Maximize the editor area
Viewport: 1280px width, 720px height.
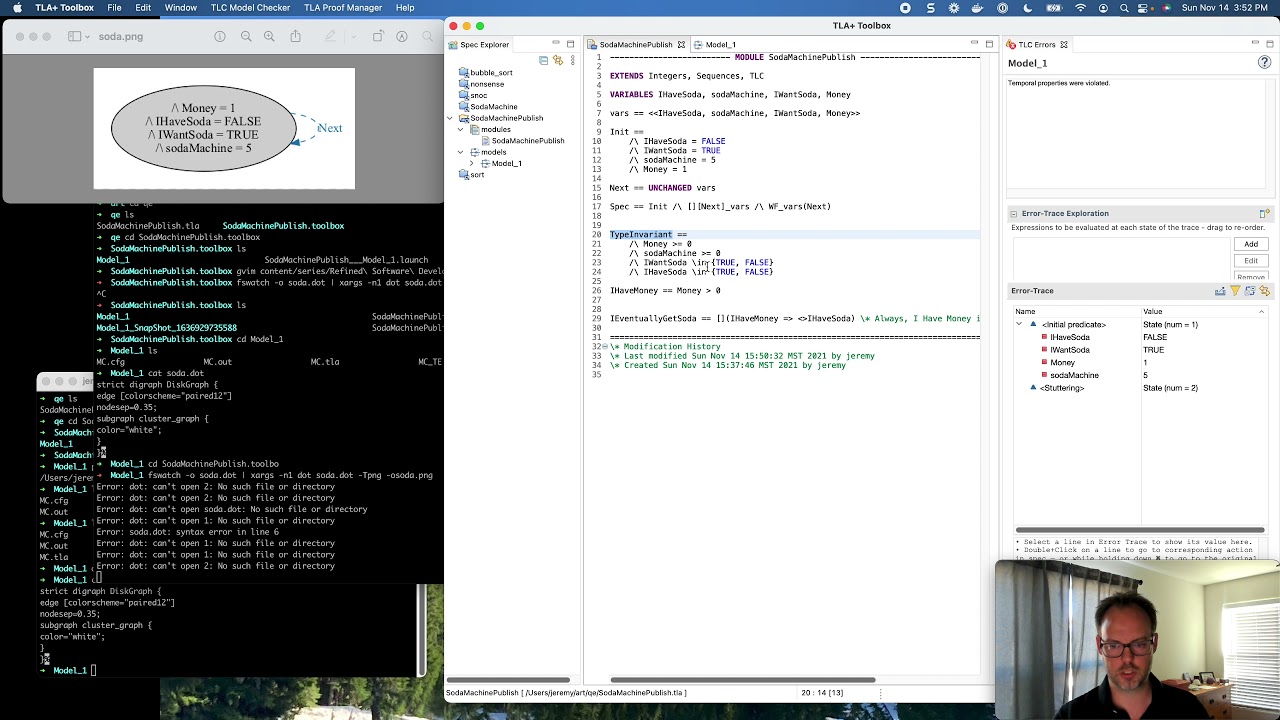[989, 44]
